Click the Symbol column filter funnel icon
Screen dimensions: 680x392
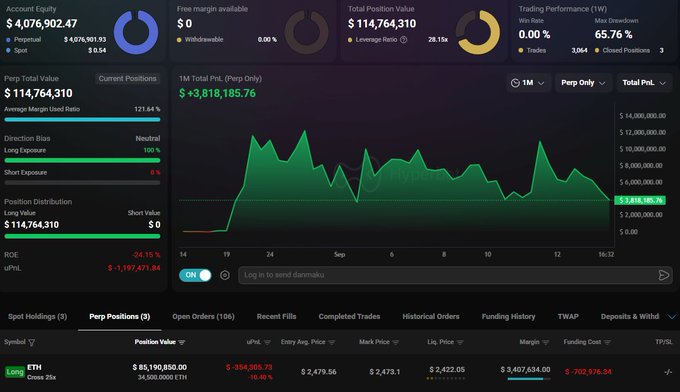coord(32,343)
